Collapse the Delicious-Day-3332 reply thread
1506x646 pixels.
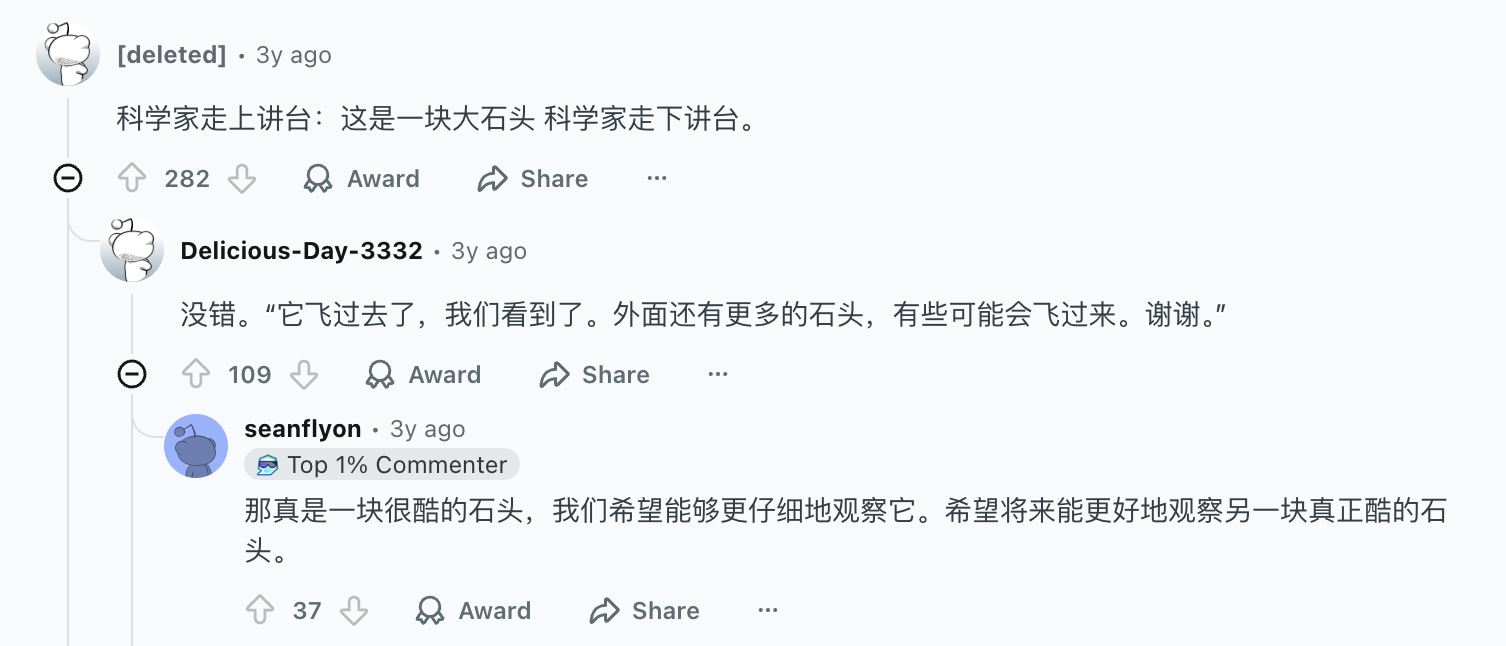tap(132, 375)
